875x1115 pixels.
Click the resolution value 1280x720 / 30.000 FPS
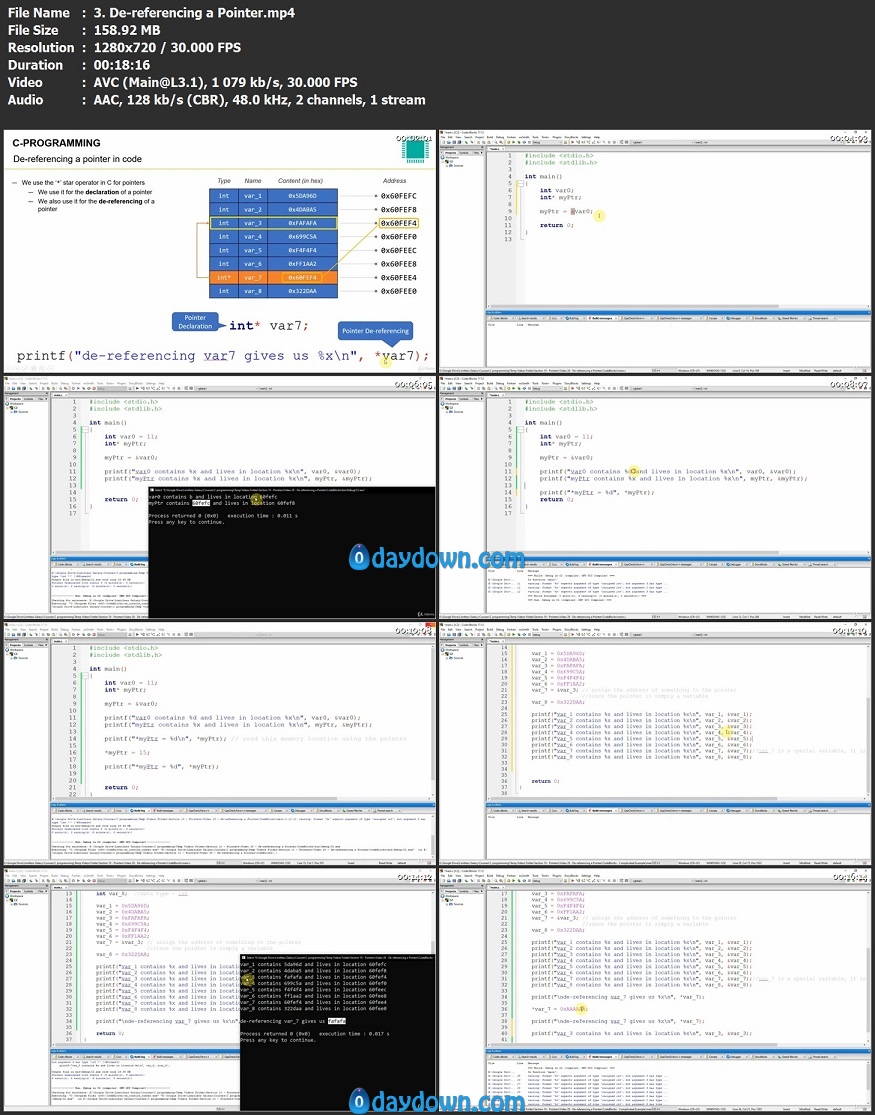[x=167, y=48]
